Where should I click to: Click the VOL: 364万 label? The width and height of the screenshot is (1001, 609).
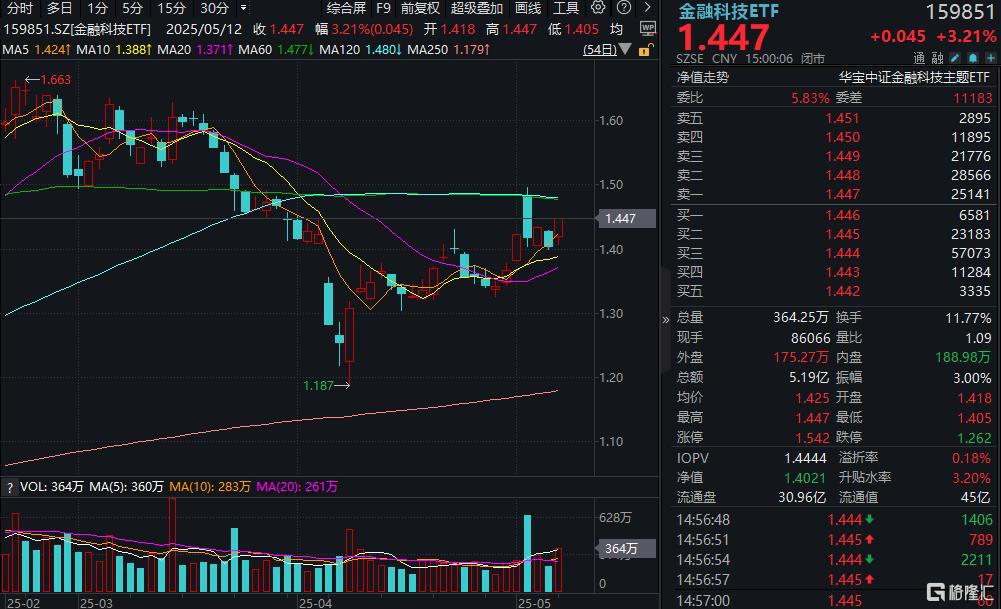(x=52, y=486)
